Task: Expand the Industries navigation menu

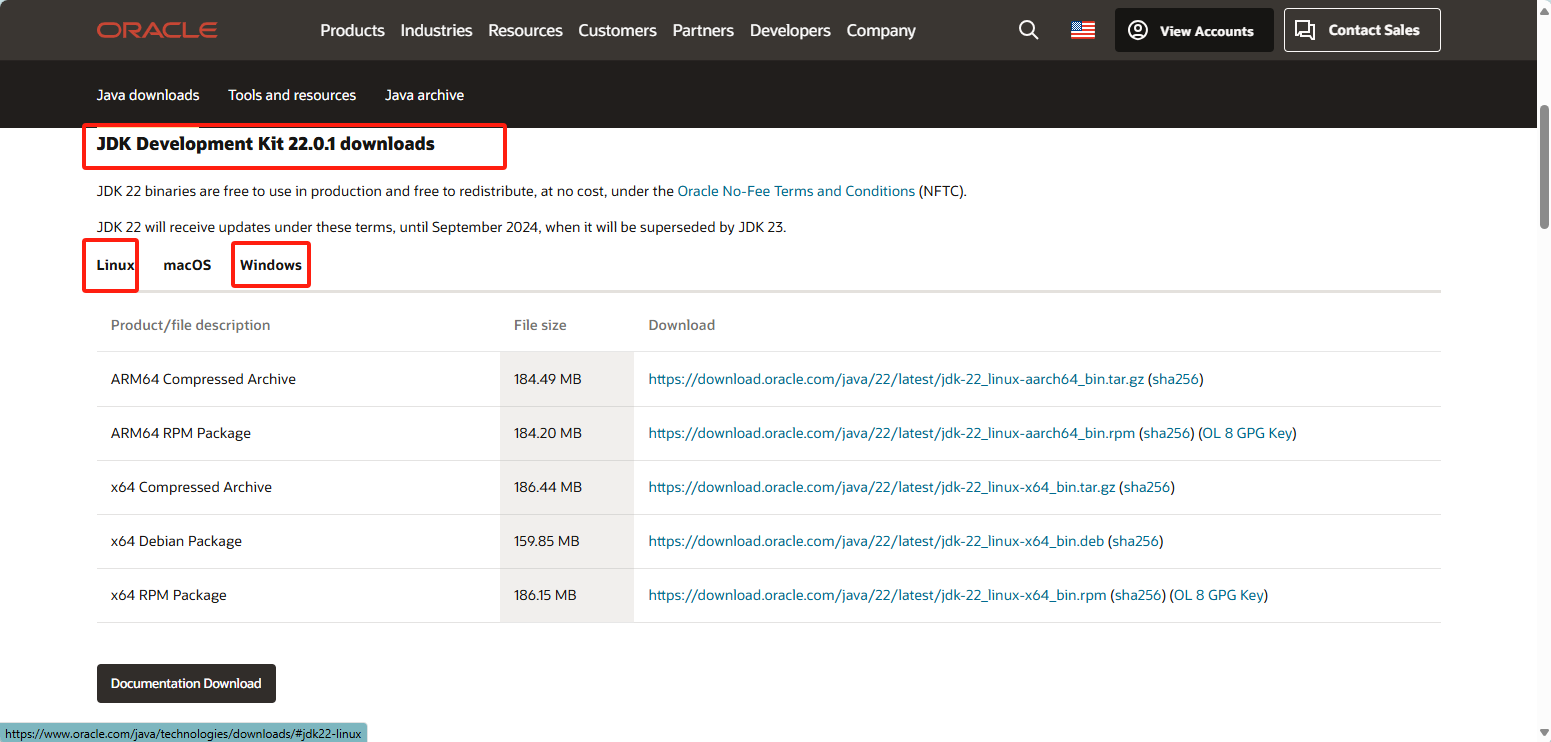Action: [436, 30]
